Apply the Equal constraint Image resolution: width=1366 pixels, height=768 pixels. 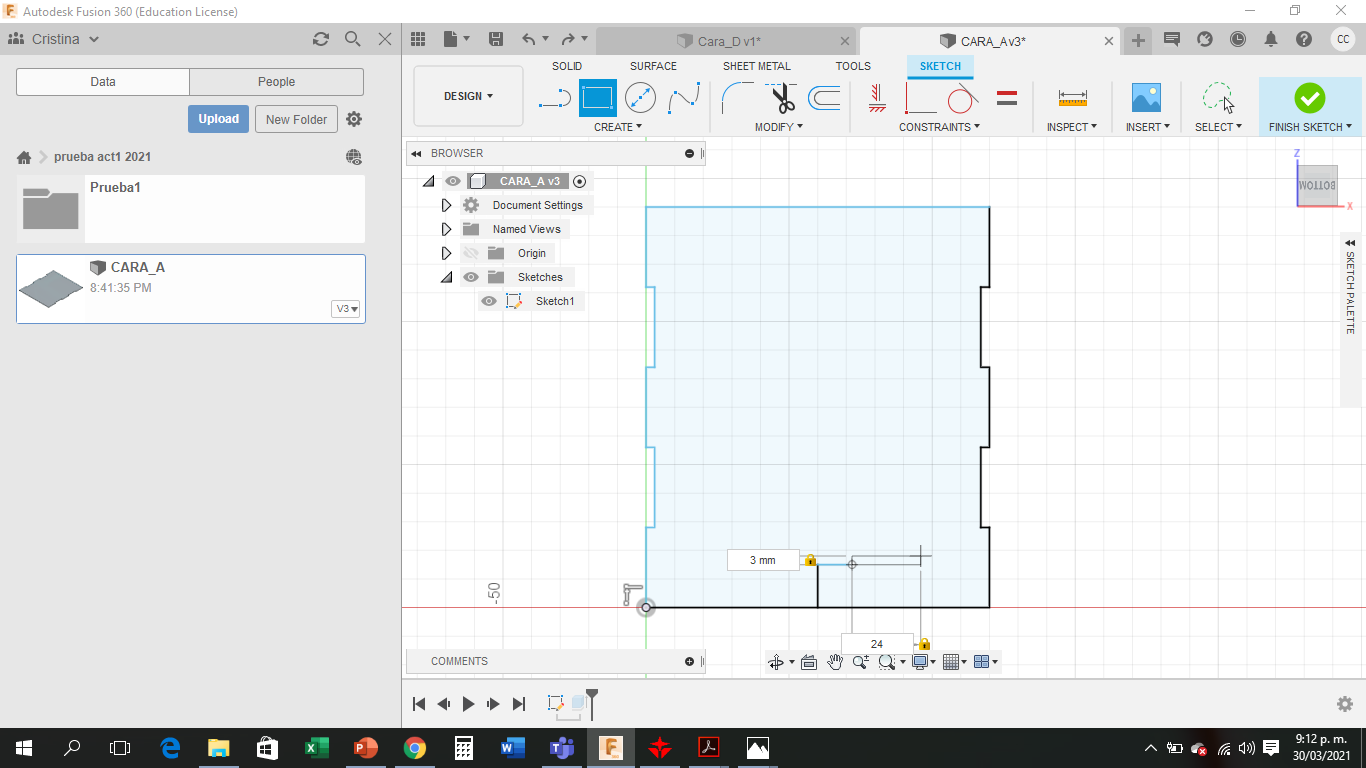tap(1007, 98)
